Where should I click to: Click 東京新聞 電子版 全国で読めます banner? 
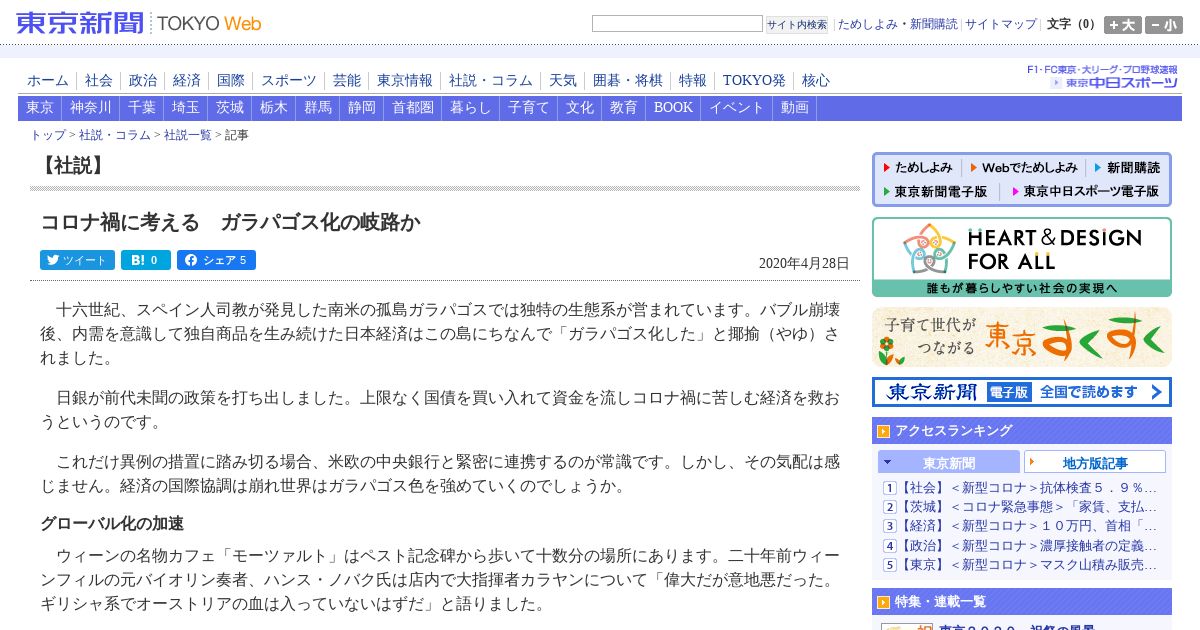click(x=1022, y=392)
